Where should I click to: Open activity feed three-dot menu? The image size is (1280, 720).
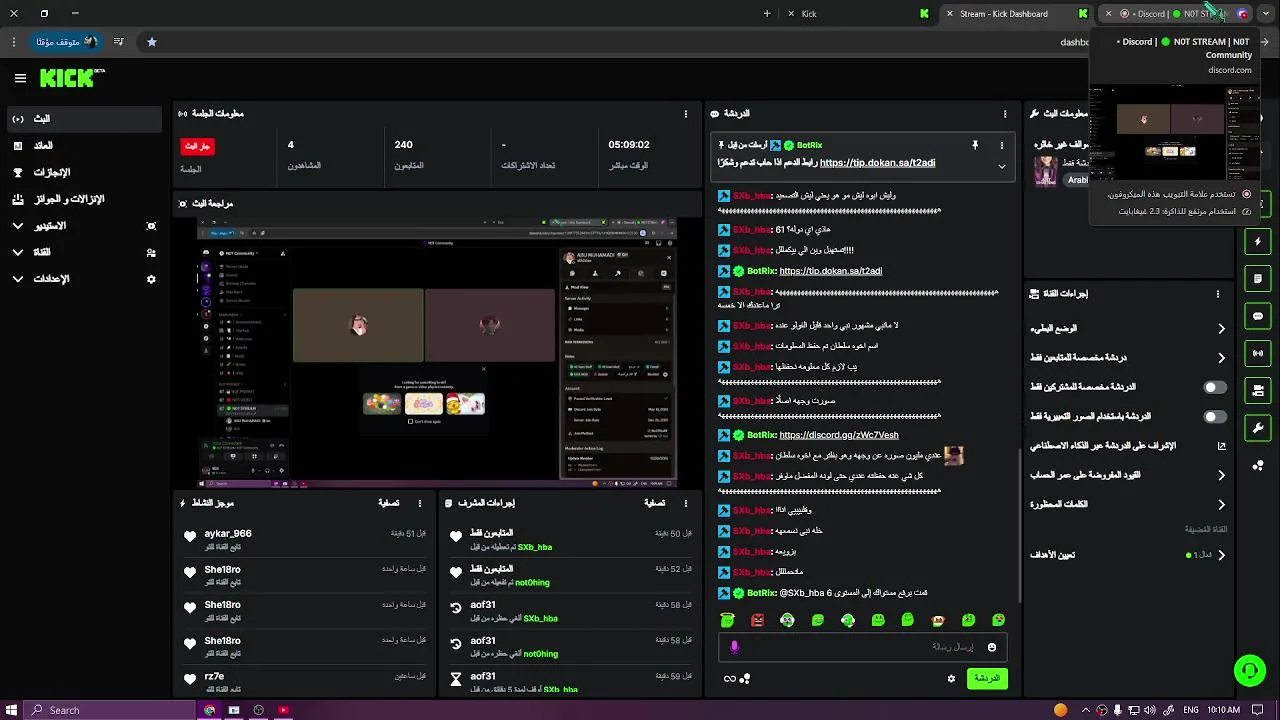[420, 503]
